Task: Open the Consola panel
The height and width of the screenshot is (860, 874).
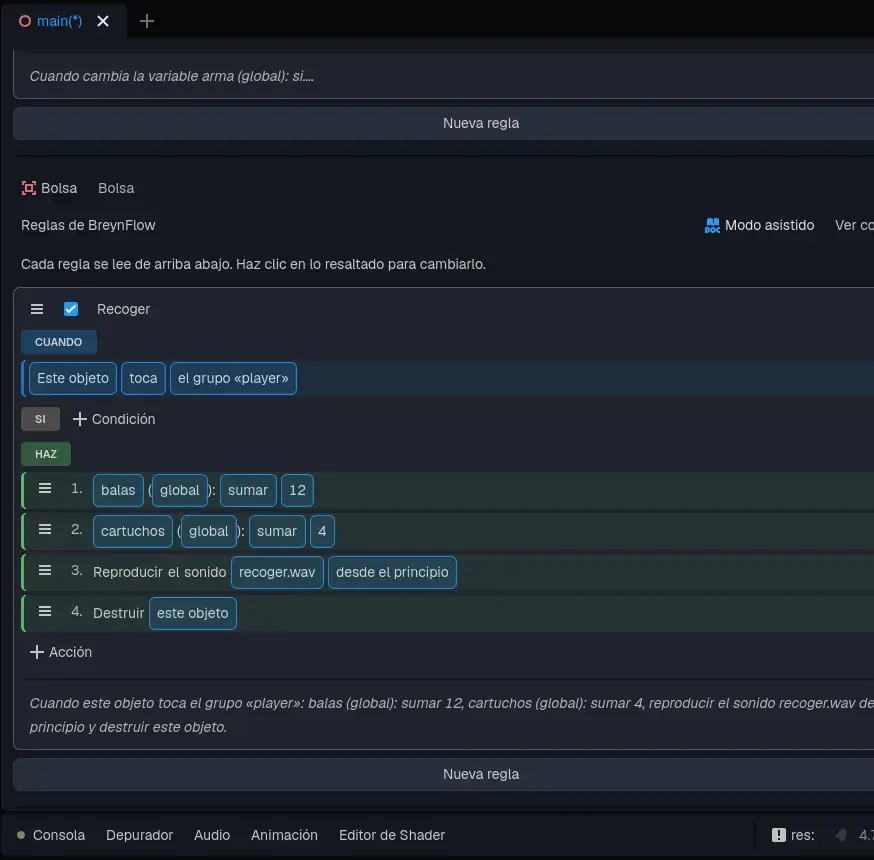Action: coord(59,835)
